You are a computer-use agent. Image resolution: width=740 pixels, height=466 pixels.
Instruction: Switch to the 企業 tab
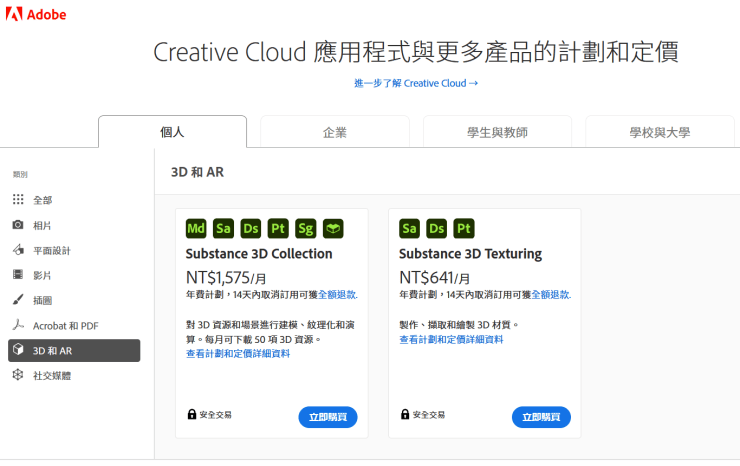click(335, 132)
